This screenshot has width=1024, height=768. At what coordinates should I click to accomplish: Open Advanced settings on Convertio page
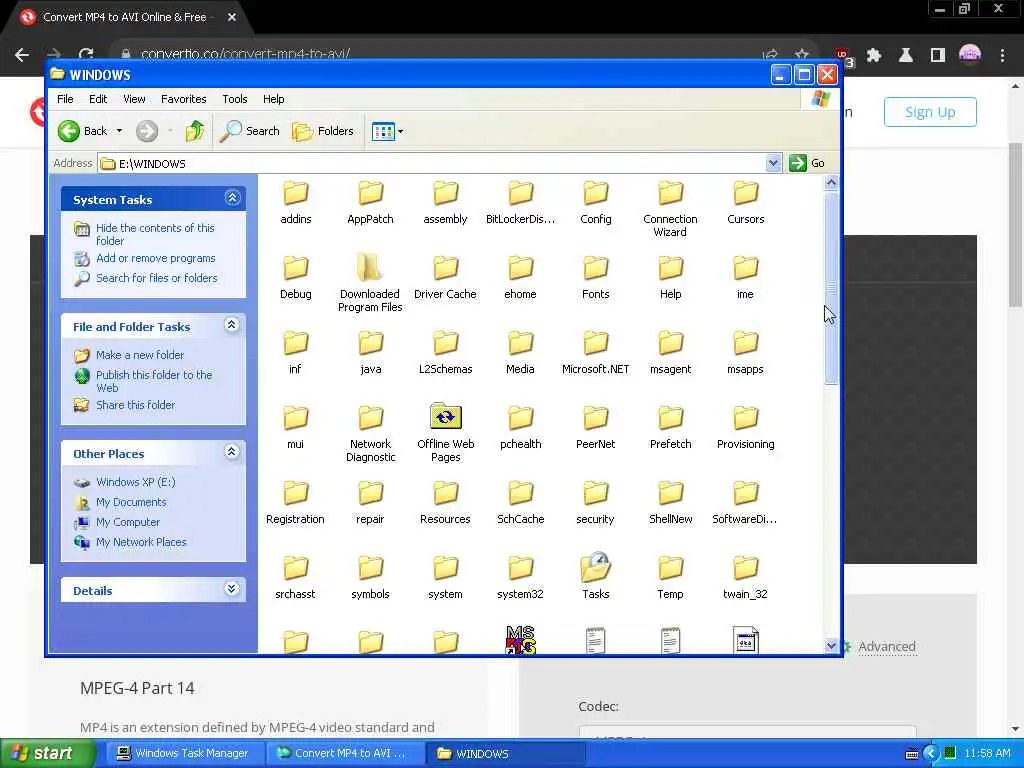(886, 647)
